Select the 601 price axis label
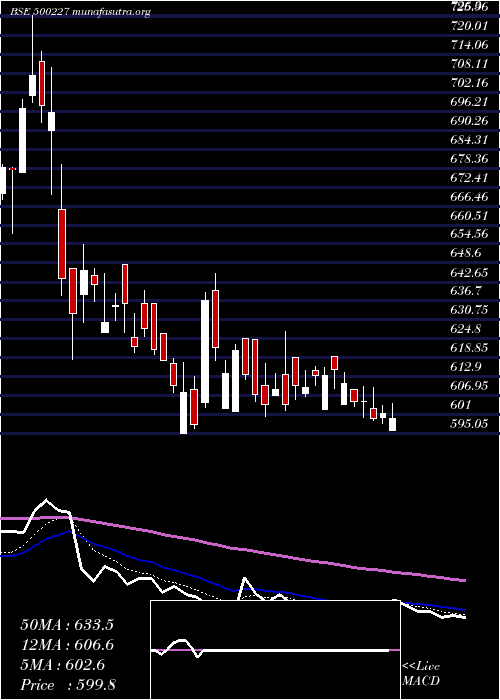Screen dimensions: 500x700 (460, 405)
